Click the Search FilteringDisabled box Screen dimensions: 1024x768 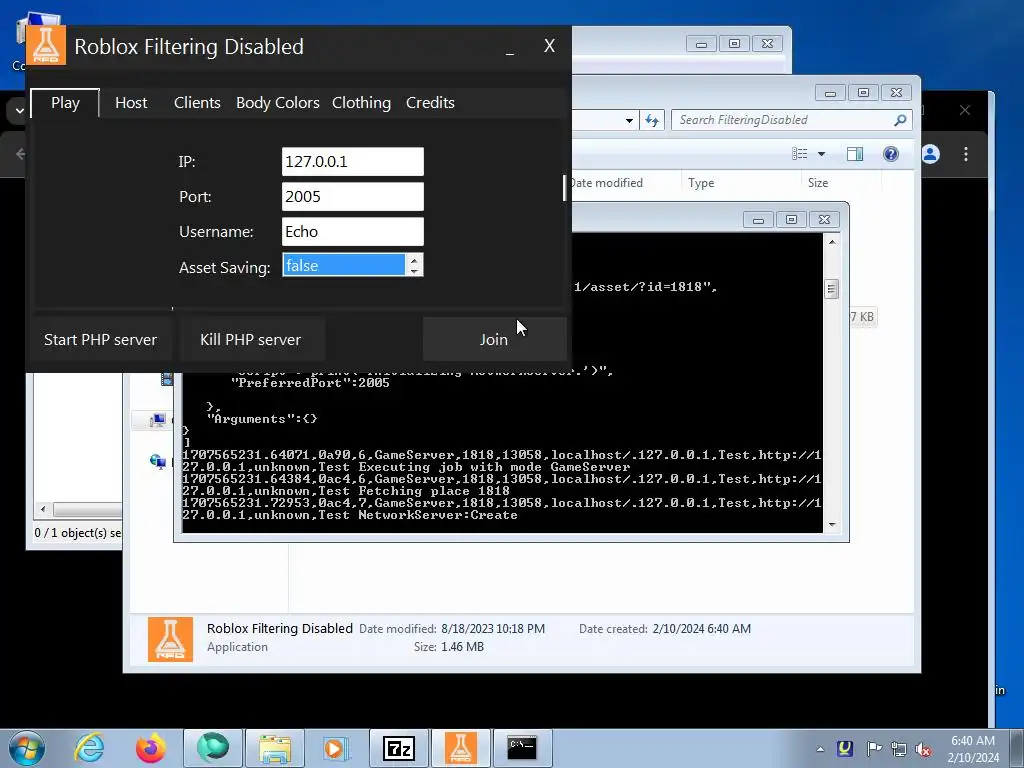coord(784,120)
